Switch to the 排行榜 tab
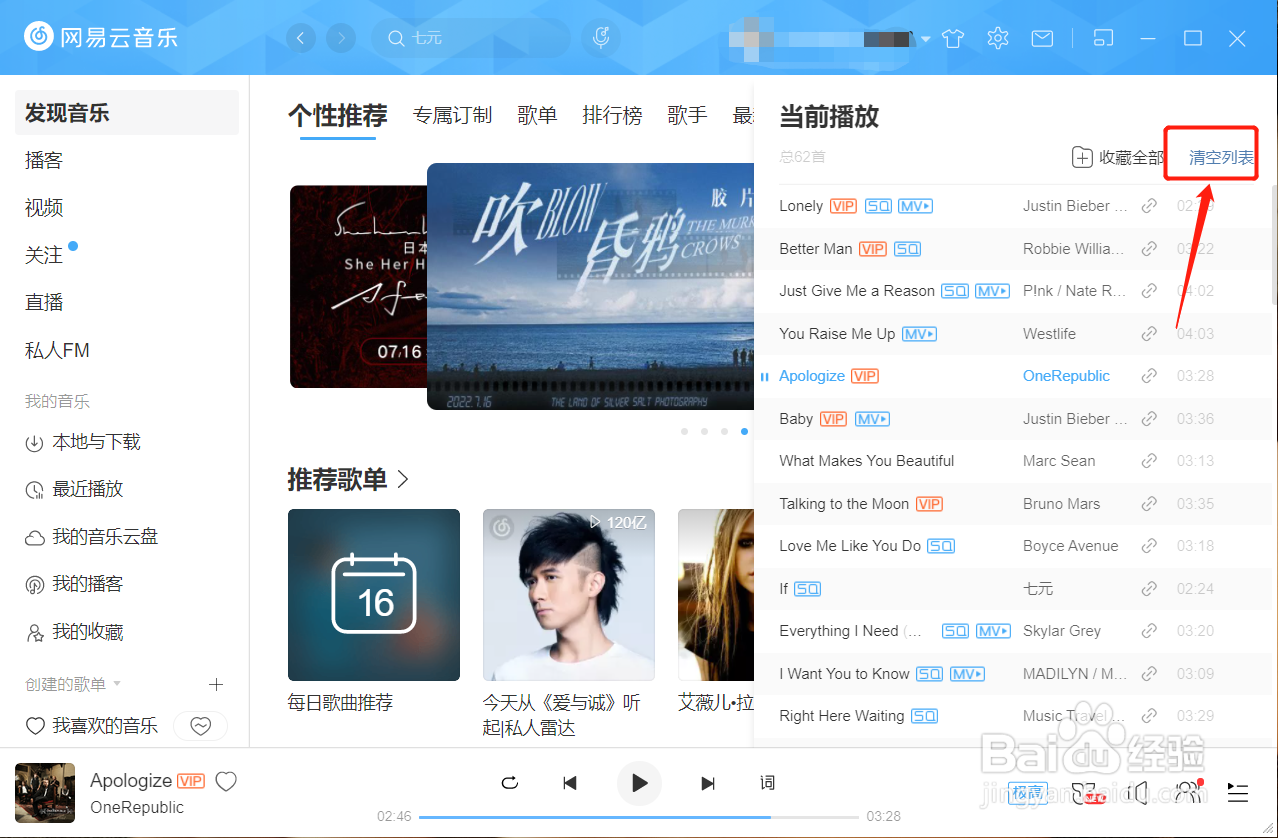 [612, 116]
